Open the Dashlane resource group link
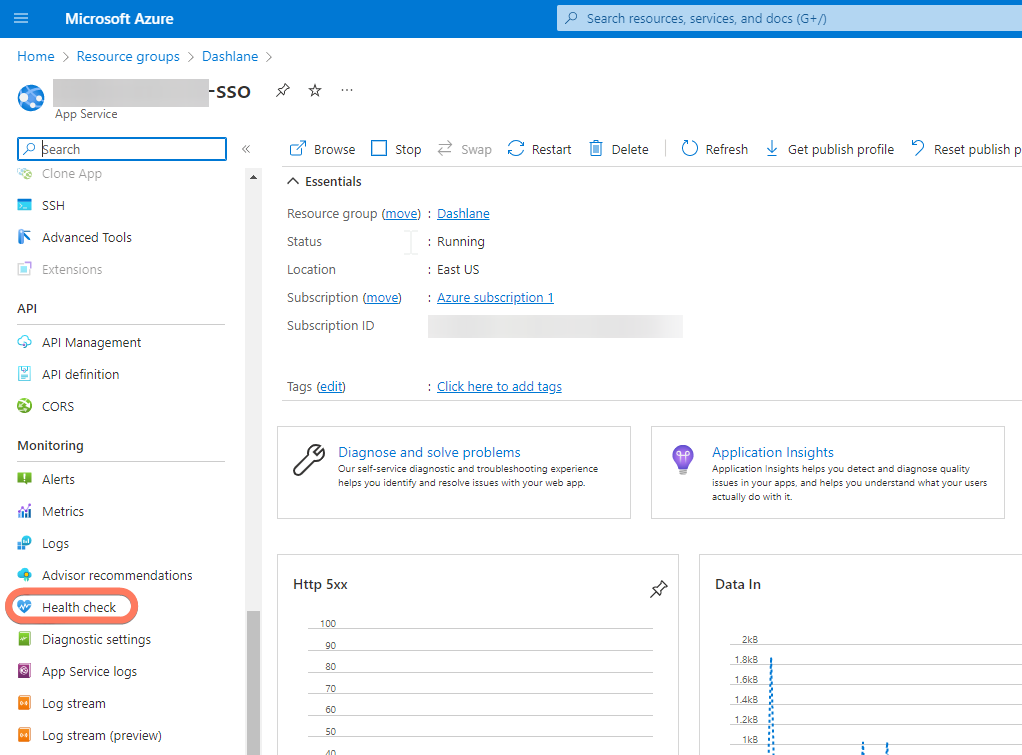Image resolution: width=1022 pixels, height=755 pixels. (463, 213)
